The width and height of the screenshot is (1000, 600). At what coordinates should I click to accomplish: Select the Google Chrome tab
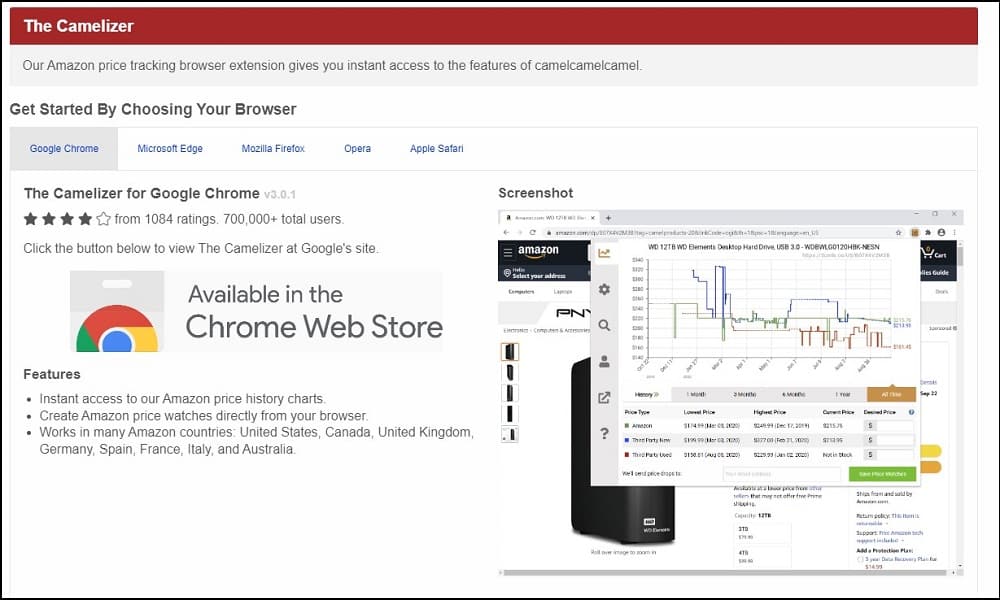(x=64, y=149)
